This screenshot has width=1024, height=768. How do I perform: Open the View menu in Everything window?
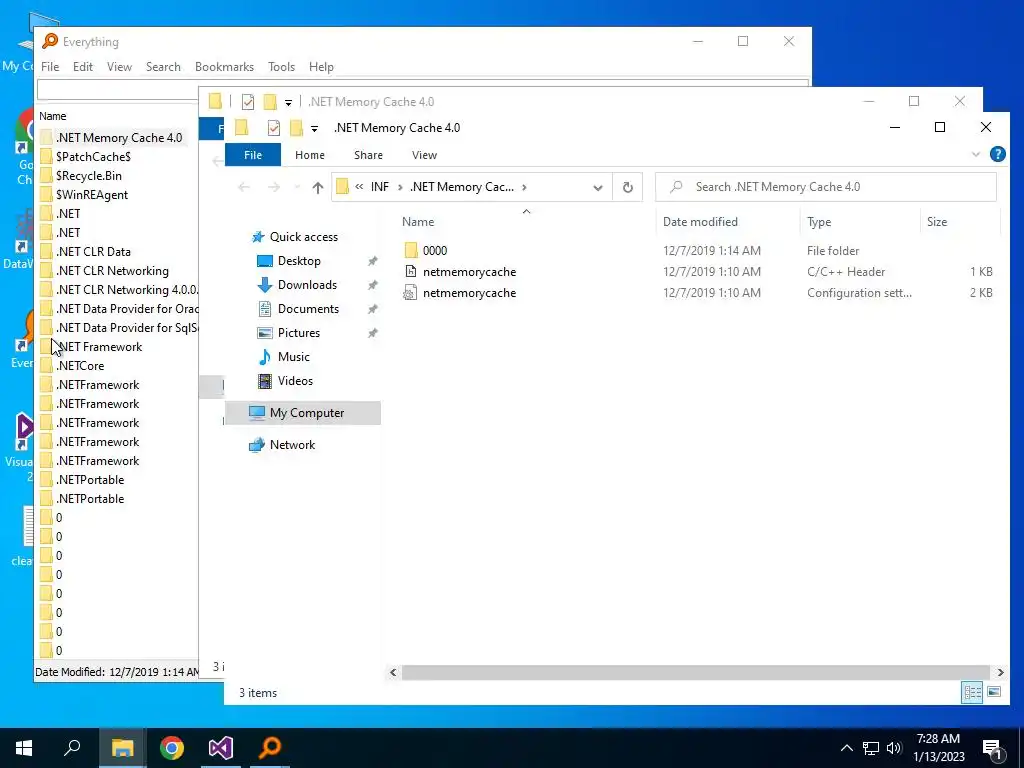tap(120, 67)
